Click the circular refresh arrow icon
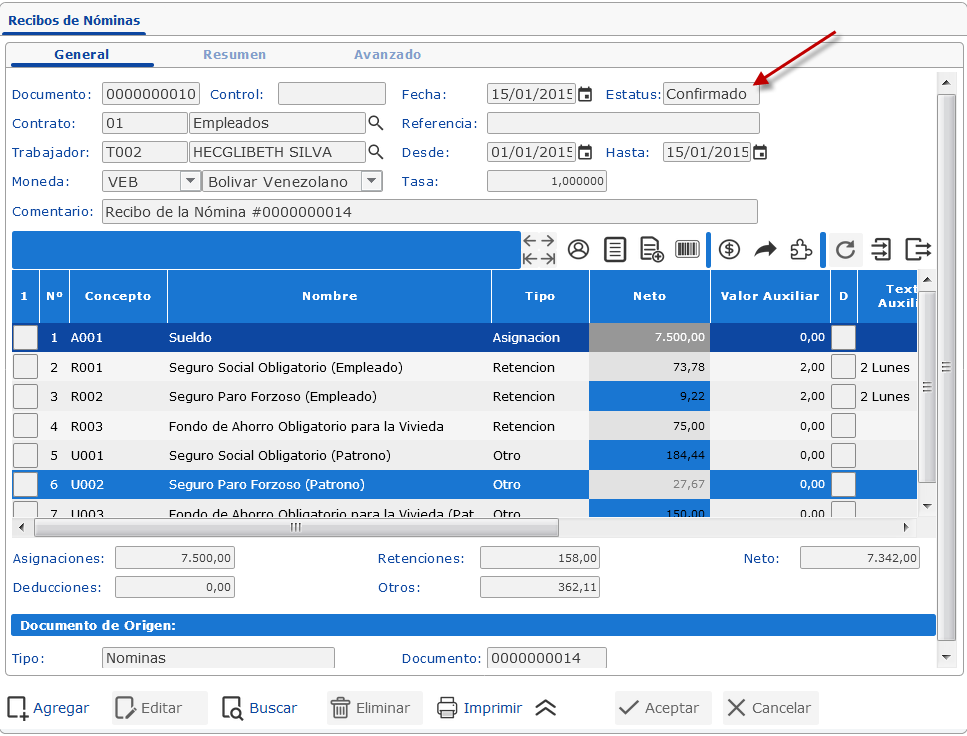 [x=845, y=250]
